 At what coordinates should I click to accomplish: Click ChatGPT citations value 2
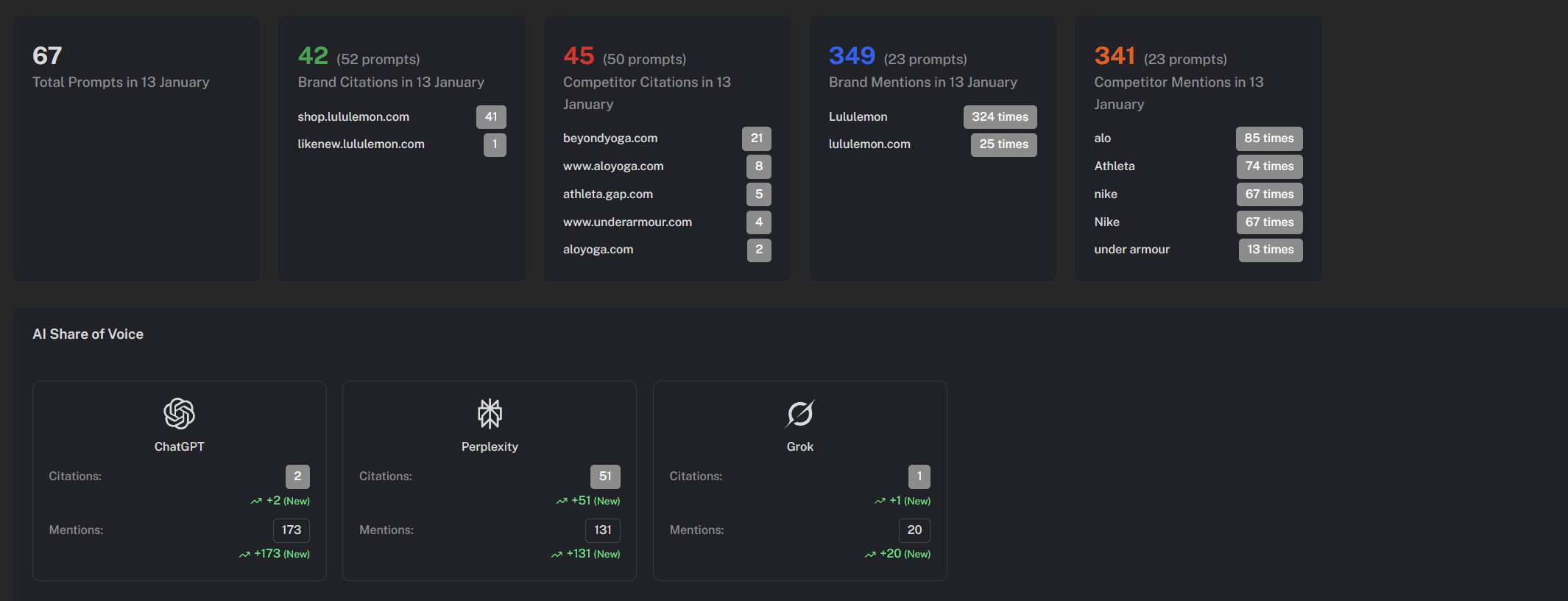point(297,477)
